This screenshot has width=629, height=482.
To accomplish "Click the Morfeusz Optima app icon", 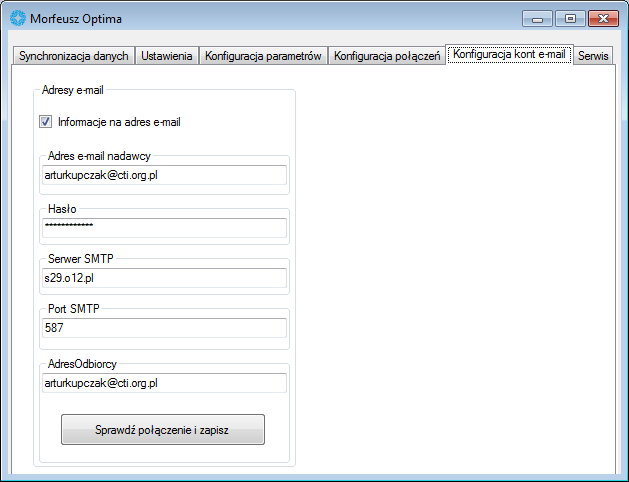I will point(18,18).
